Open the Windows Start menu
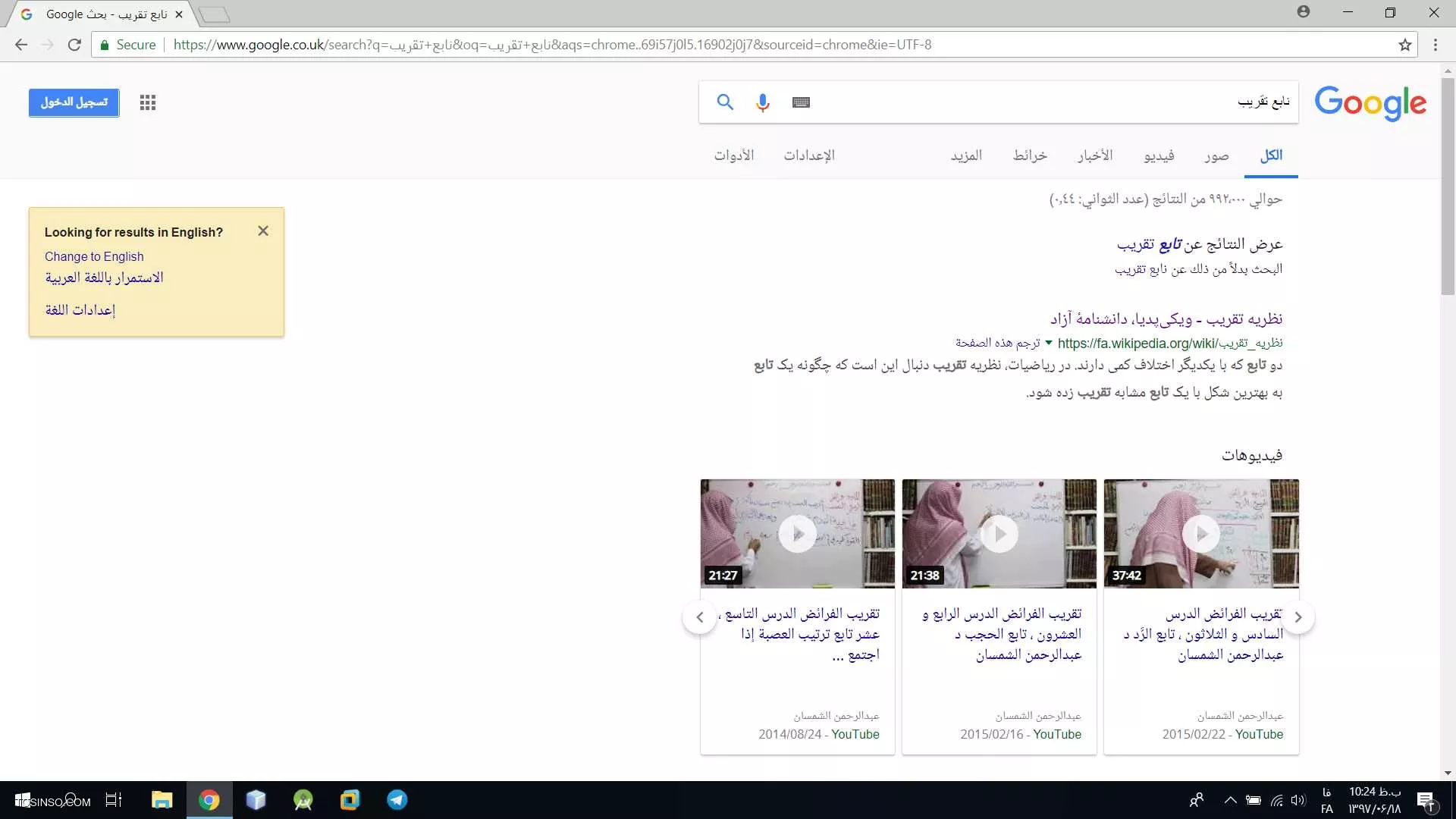This screenshot has height=819, width=1456. (x=21, y=800)
